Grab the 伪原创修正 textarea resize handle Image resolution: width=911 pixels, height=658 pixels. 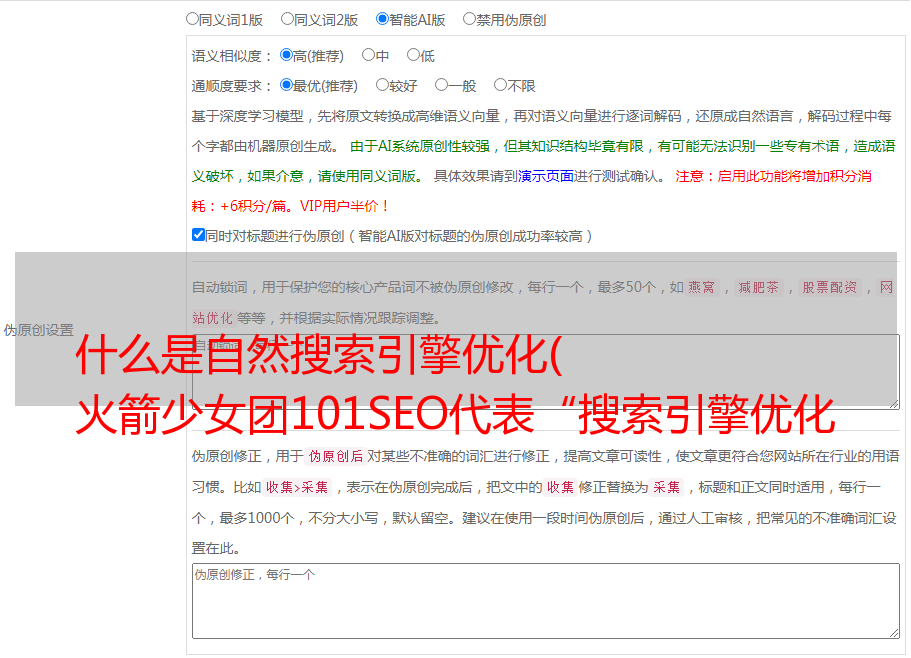click(x=894, y=633)
